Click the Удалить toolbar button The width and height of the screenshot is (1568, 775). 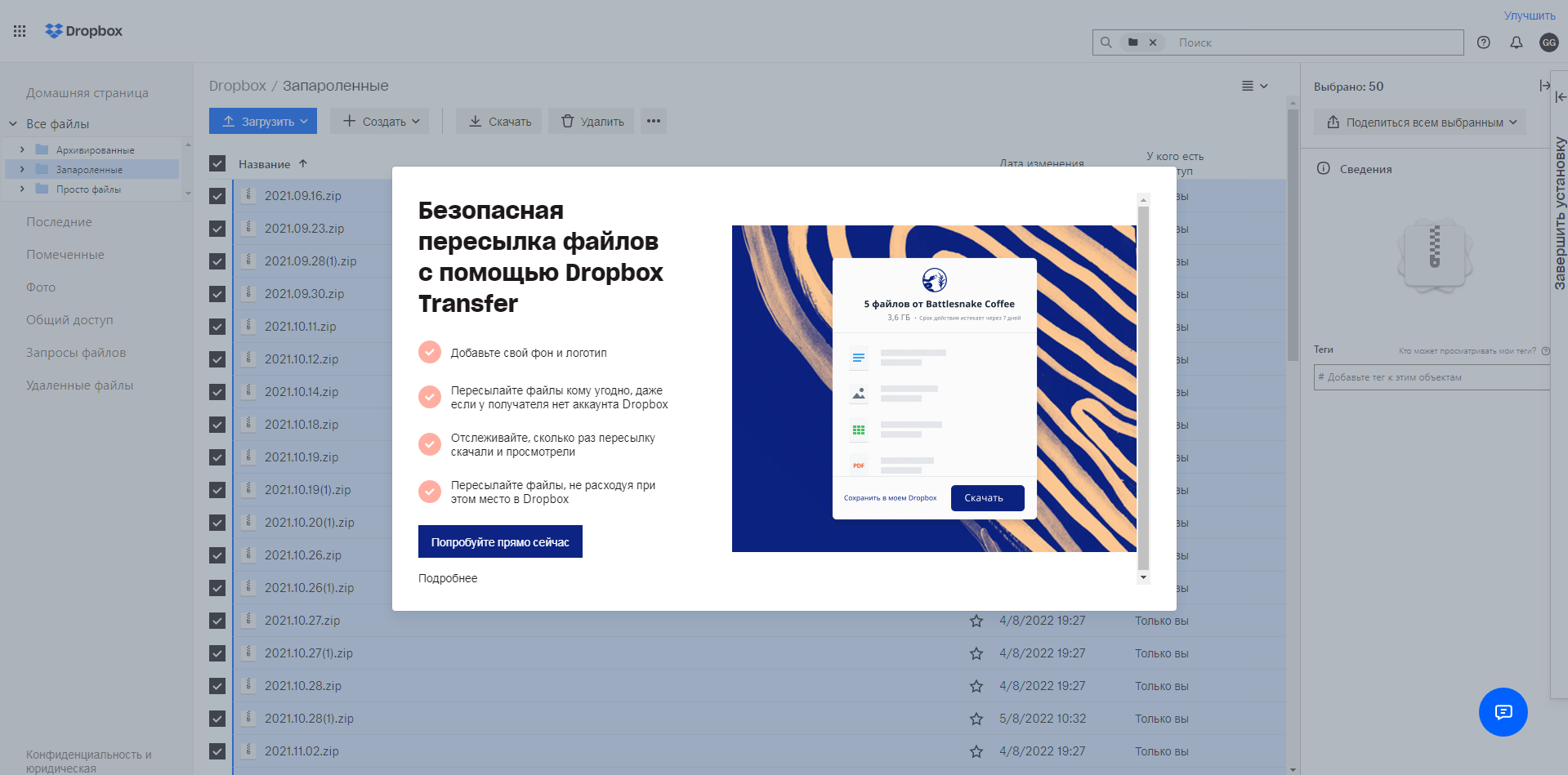[x=592, y=121]
